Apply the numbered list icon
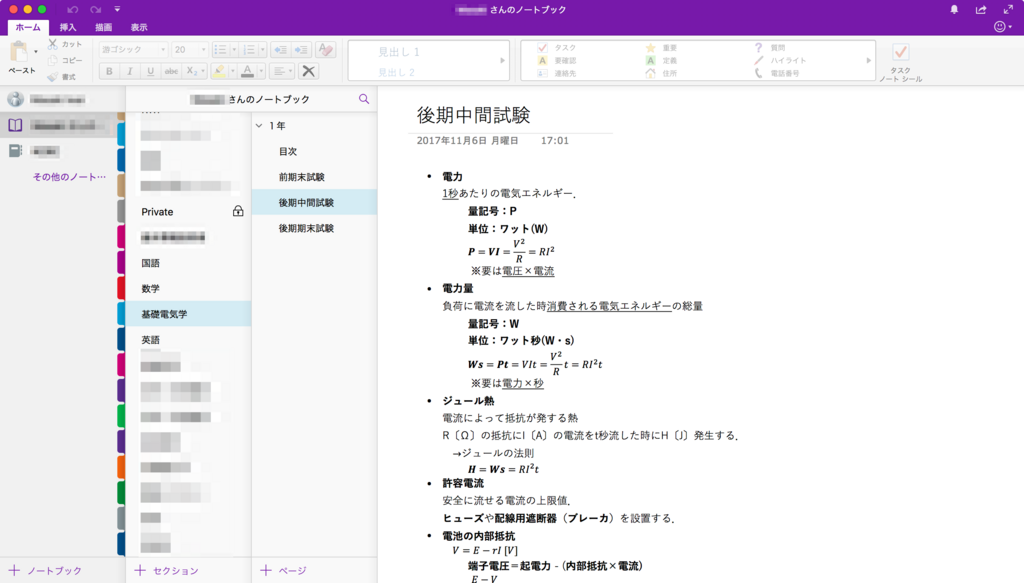 click(x=249, y=50)
